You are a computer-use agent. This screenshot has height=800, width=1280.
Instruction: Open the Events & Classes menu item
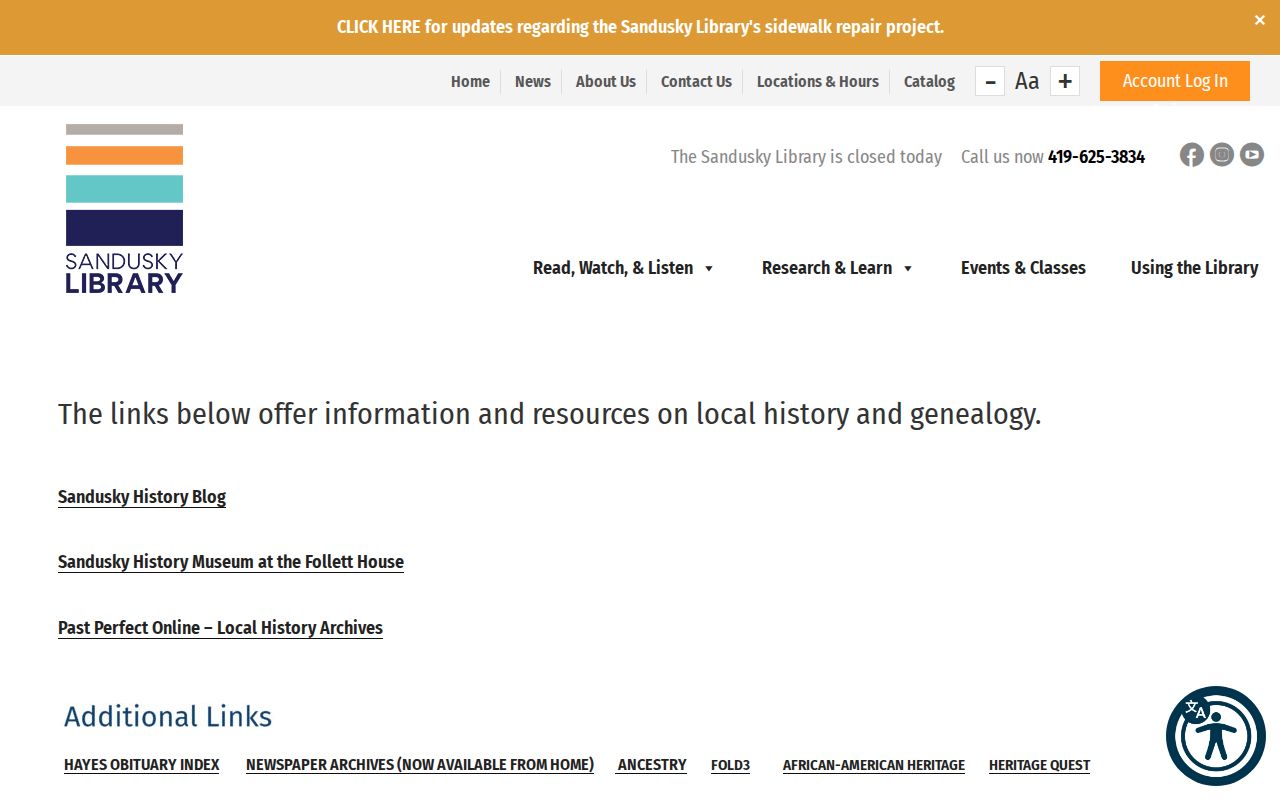(x=1023, y=268)
